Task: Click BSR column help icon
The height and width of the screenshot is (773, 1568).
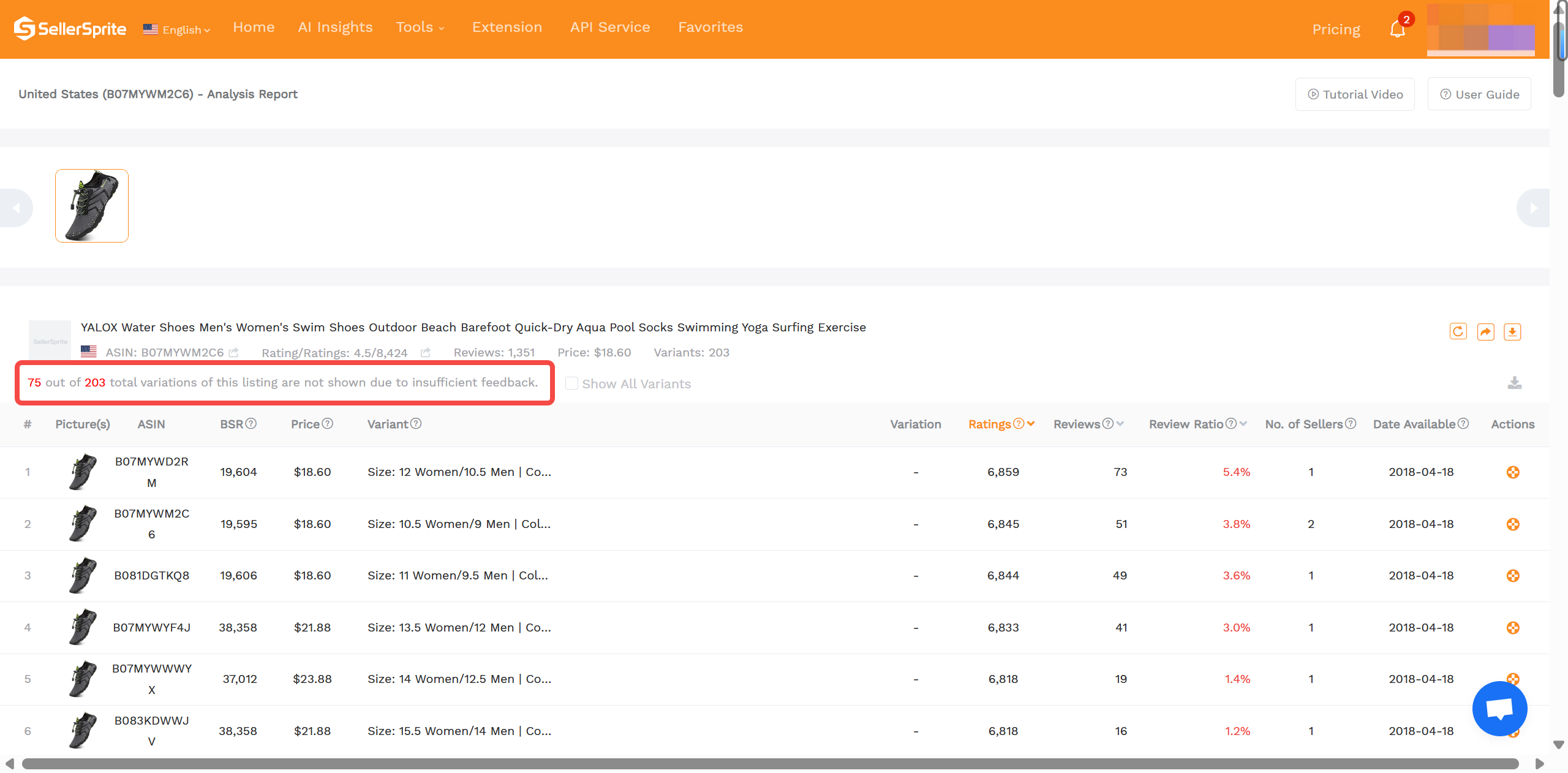Action: [251, 424]
